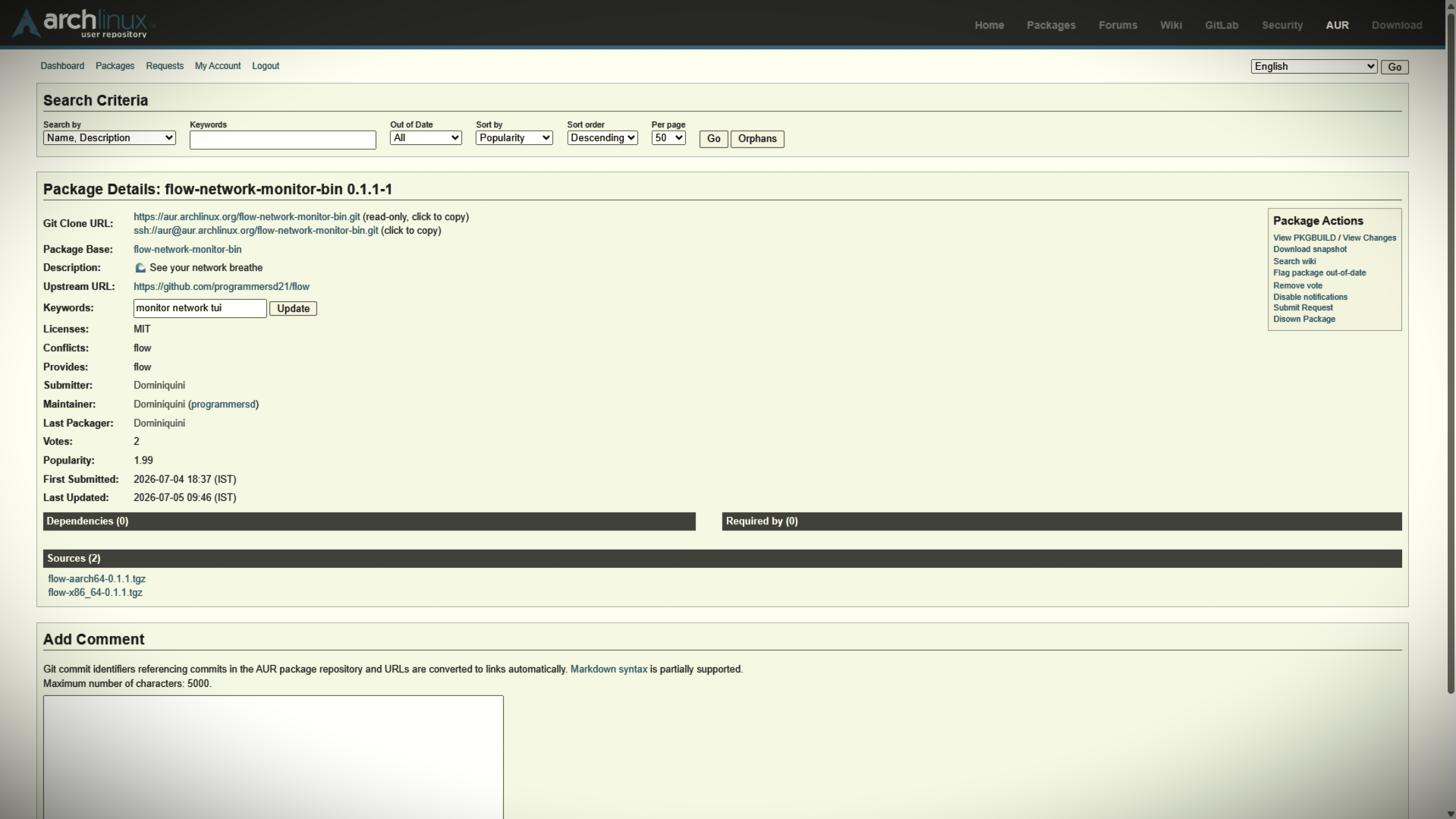
Task: Click Flag package out-of-date
Action: [1319, 272]
